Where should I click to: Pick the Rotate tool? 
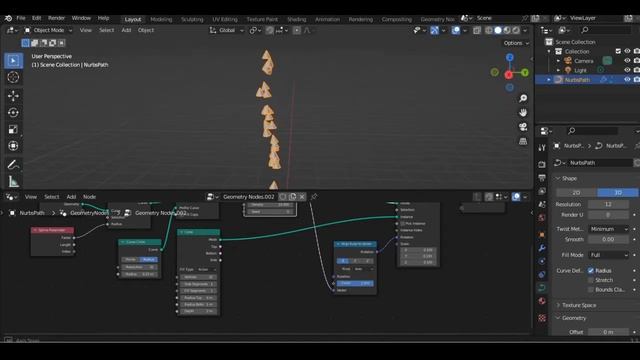(13, 113)
